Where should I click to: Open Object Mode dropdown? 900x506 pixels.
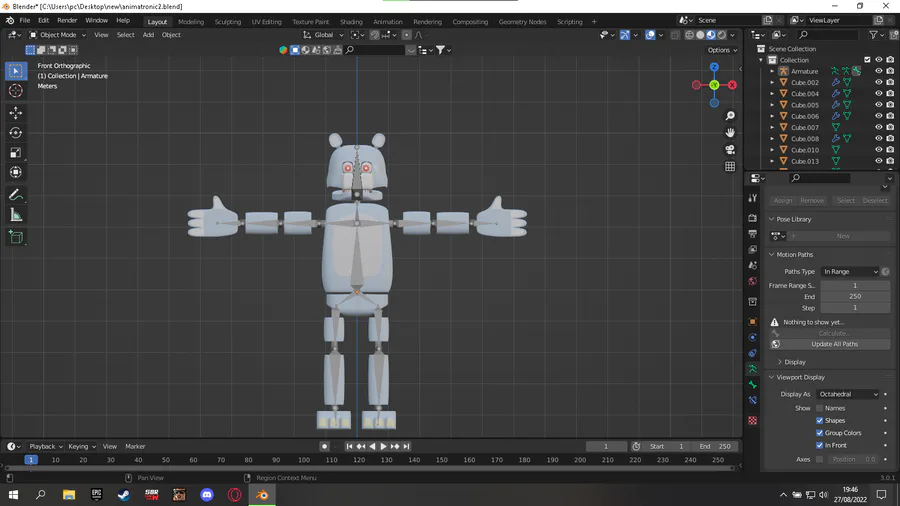click(x=57, y=35)
